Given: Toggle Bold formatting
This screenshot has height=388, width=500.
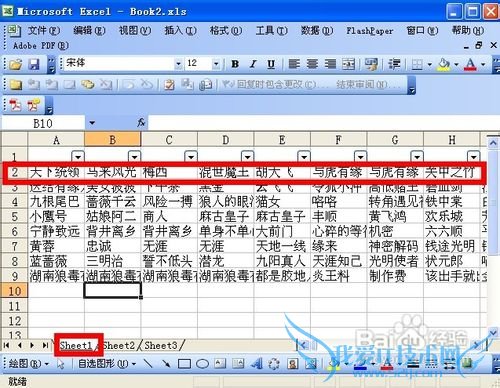Looking at the screenshot, I should 235,64.
